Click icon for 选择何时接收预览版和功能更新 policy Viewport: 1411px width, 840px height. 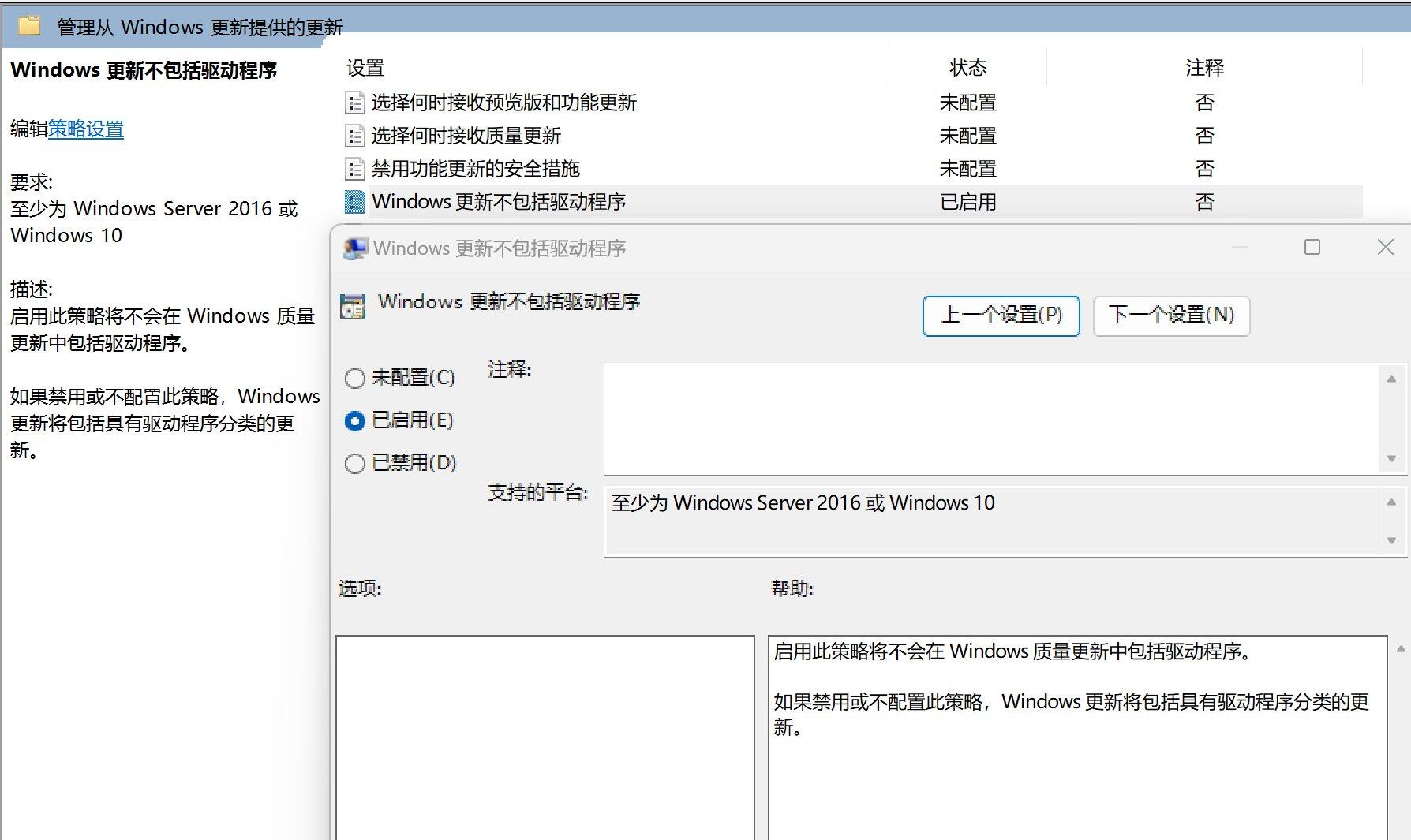point(355,103)
